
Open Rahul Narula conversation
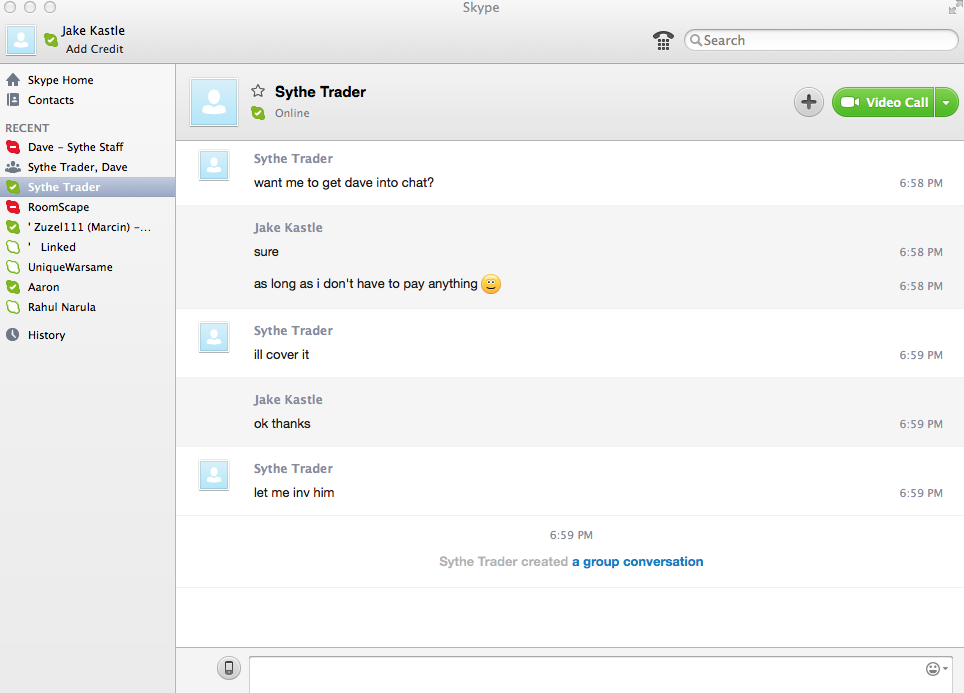[87, 307]
